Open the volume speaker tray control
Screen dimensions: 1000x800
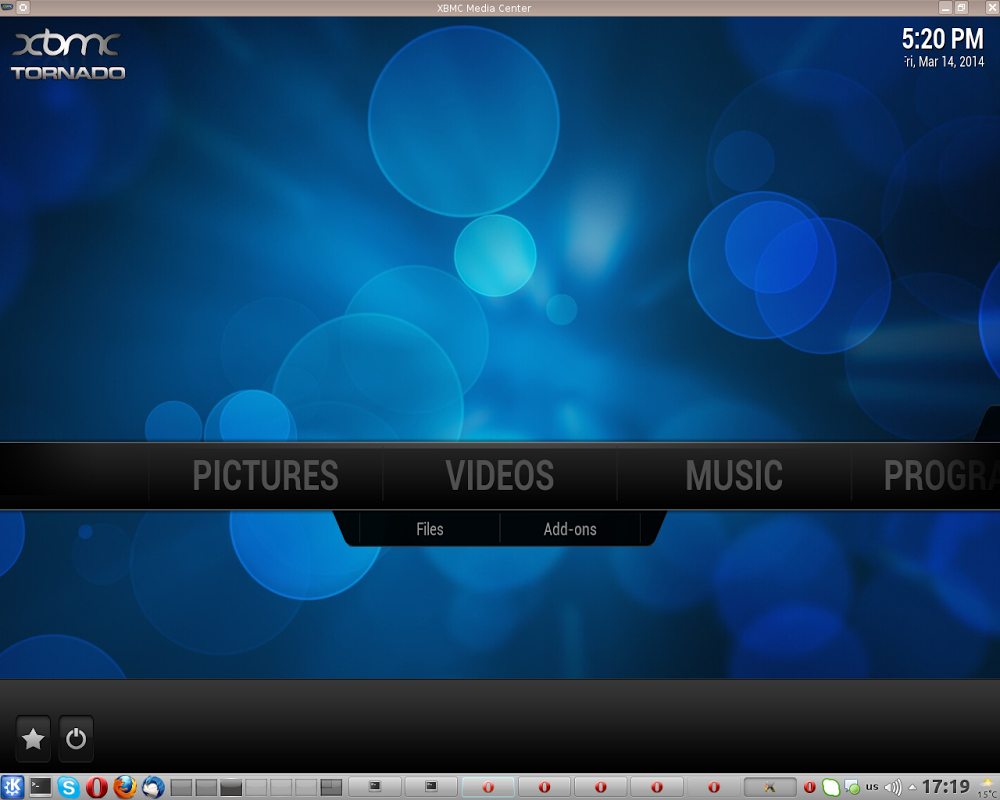(893, 787)
